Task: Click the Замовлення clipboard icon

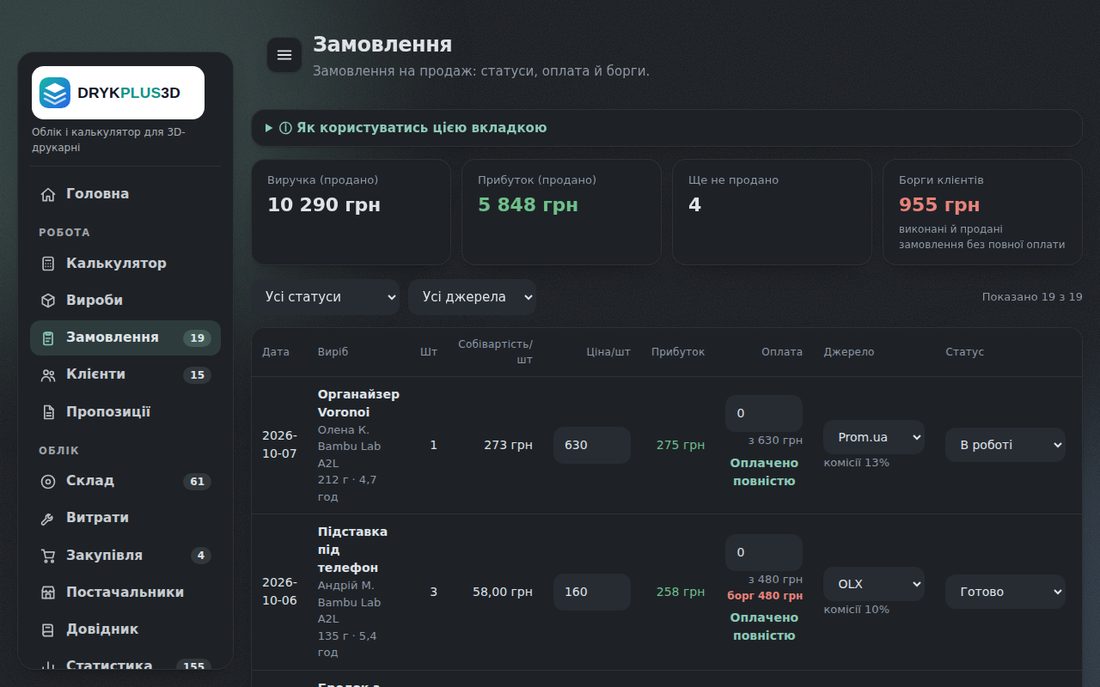Action: tap(48, 338)
